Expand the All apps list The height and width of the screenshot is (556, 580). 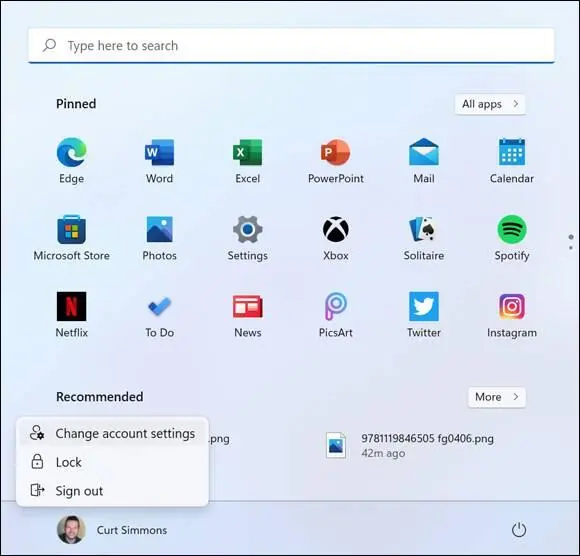(x=490, y=104)
